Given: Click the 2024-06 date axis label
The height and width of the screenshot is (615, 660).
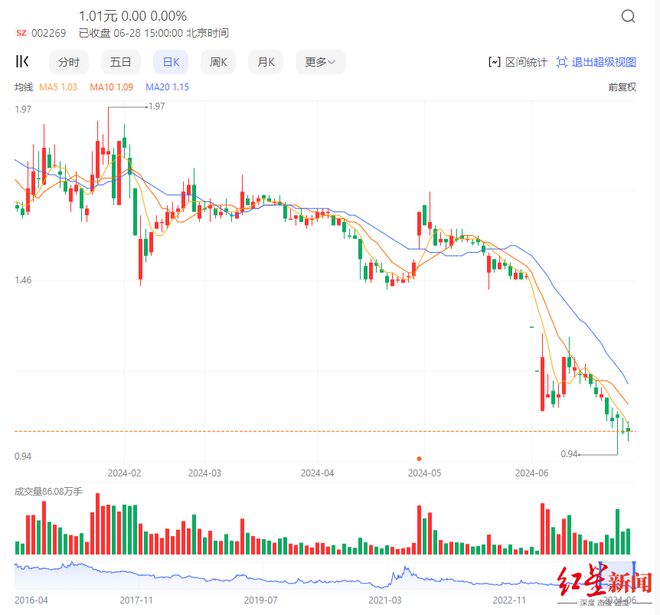Looking at the screenshot, I should 532,473.
